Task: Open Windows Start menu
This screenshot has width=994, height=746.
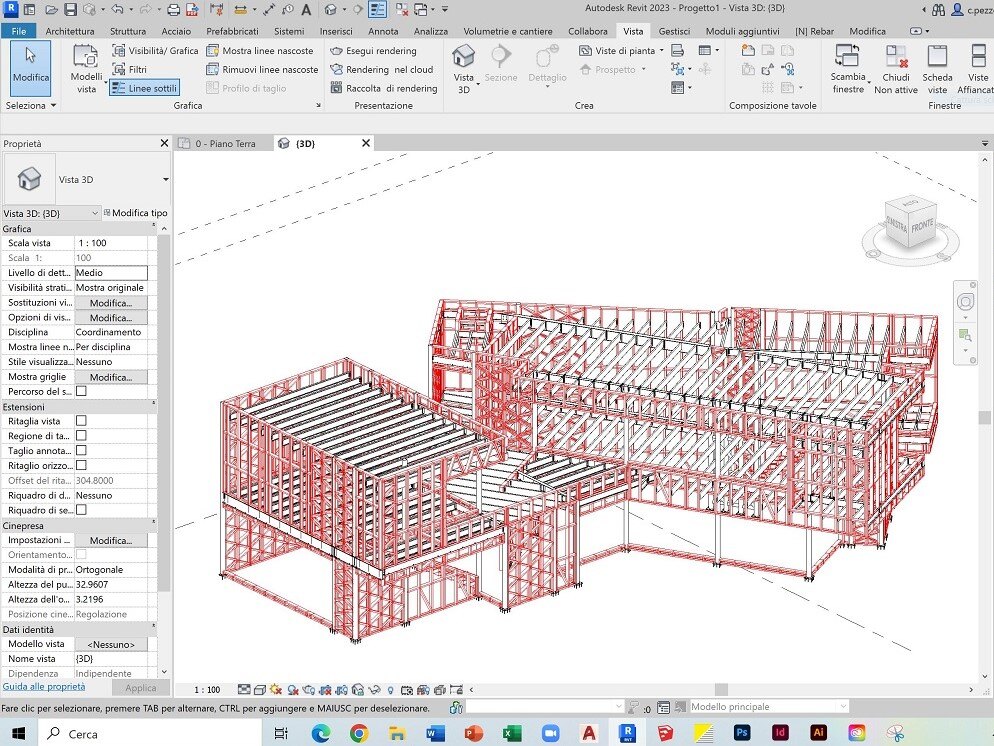Action: click(x=18, y=733)
